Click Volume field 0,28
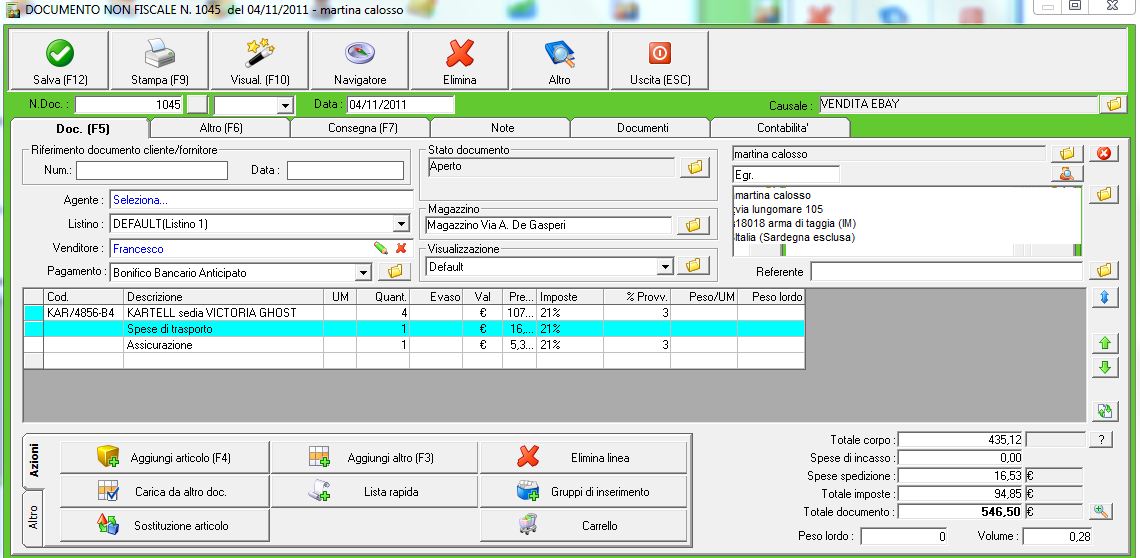This screenshot has width=1140, height=558. [1056, 537]
